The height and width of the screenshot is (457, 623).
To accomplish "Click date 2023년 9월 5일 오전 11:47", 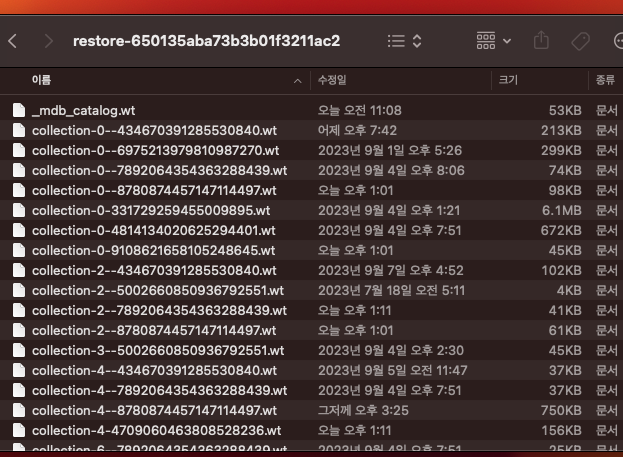I will [393, 370].
